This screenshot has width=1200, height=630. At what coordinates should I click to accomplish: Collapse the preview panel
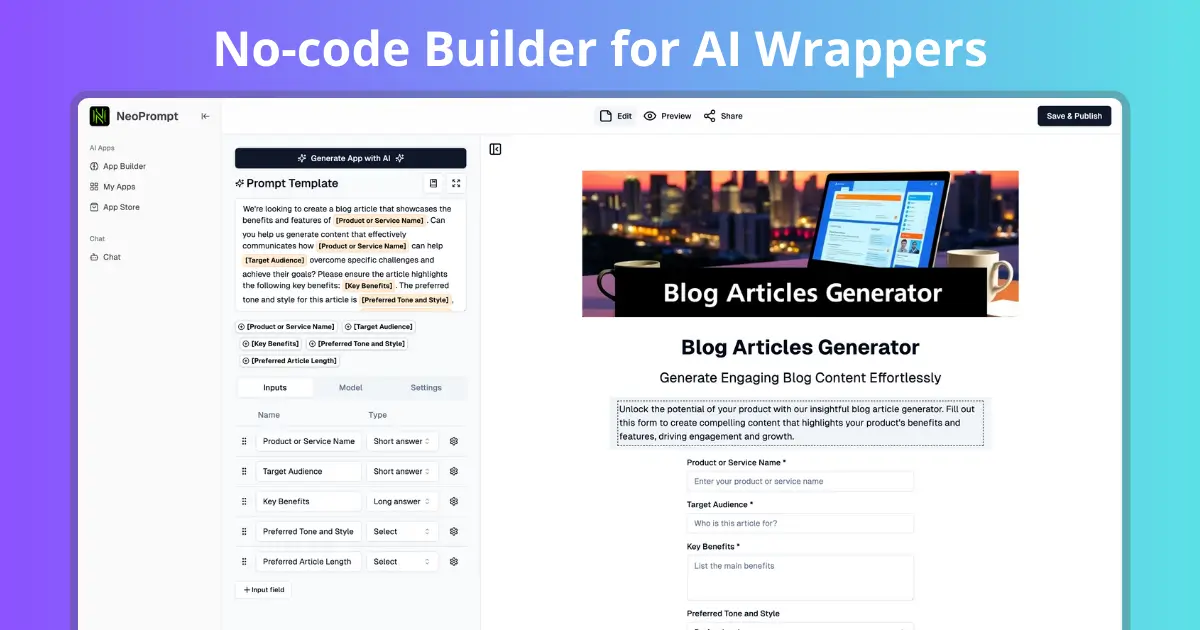coord(496,148)
